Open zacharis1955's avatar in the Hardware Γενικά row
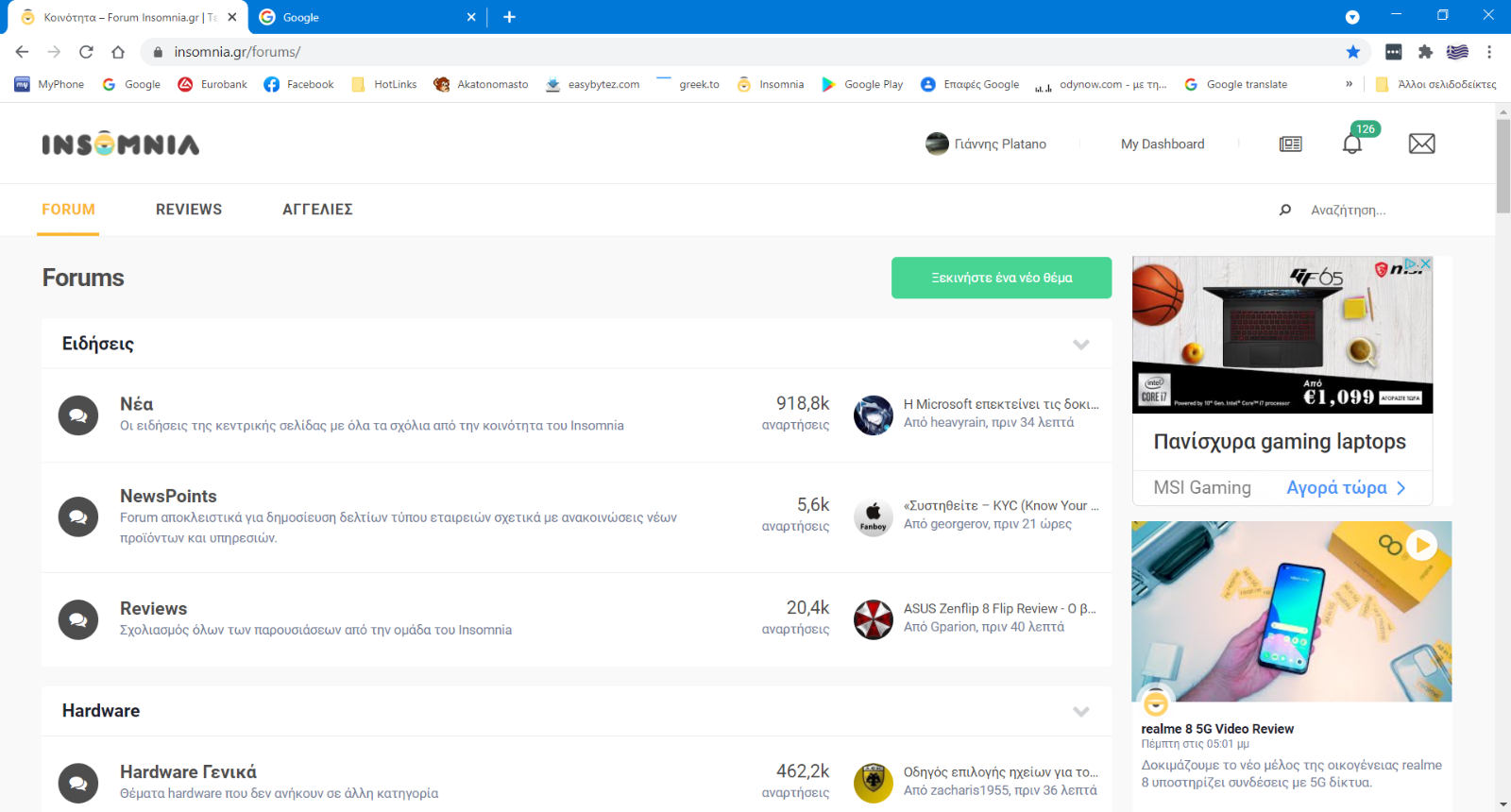Image resolution: width=1511 pixels, height=812 pixels. (874, 783)
